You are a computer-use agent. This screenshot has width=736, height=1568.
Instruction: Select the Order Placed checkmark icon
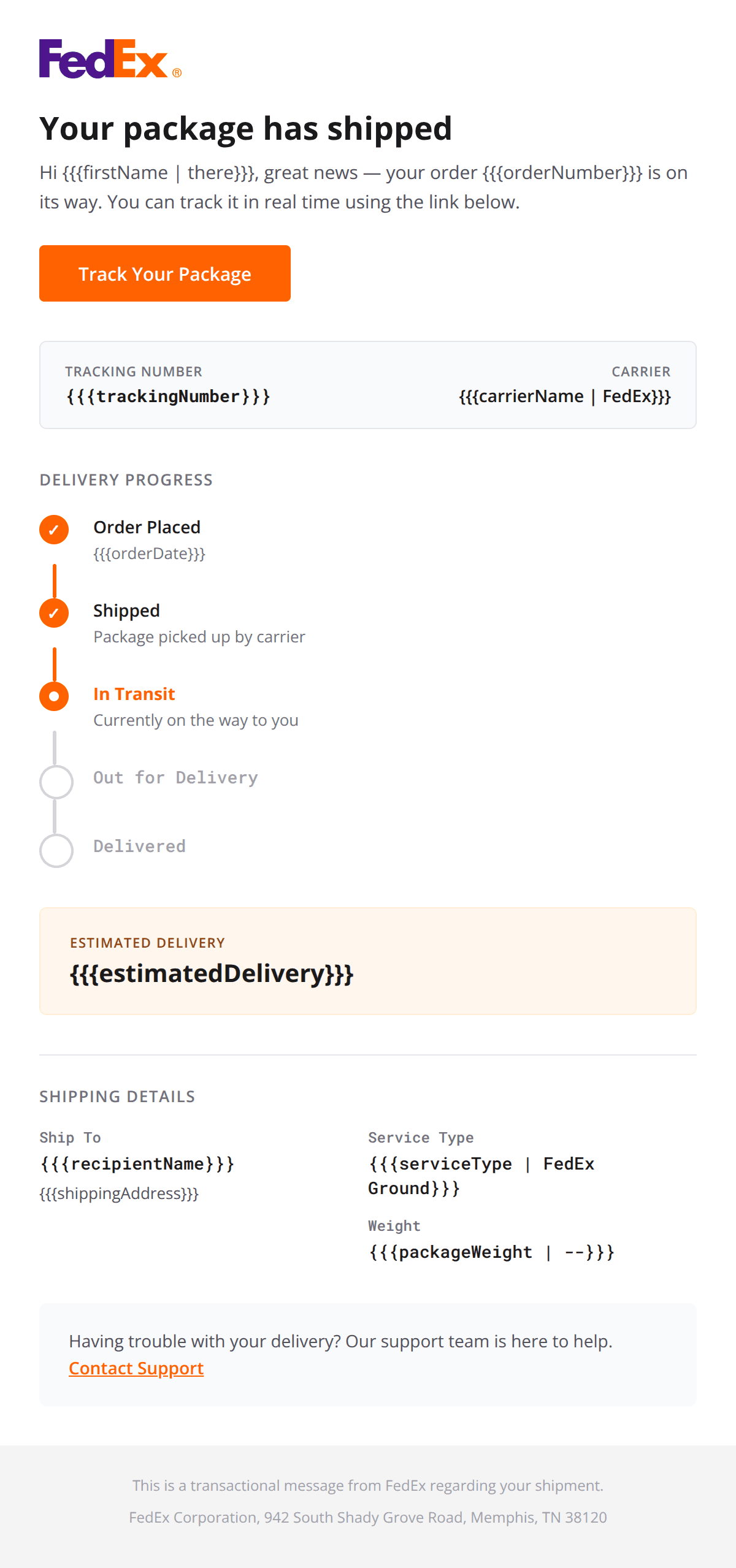pos(55,530)
